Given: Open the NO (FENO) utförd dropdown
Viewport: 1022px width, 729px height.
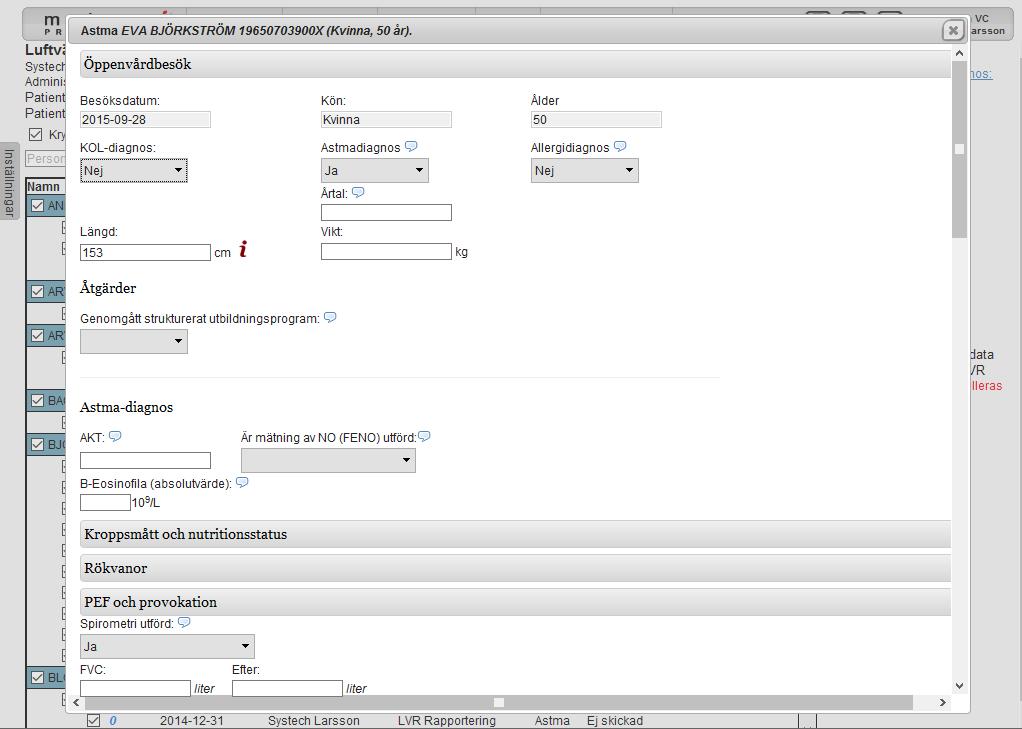Looking at the screenshot, I should (328, 460).
